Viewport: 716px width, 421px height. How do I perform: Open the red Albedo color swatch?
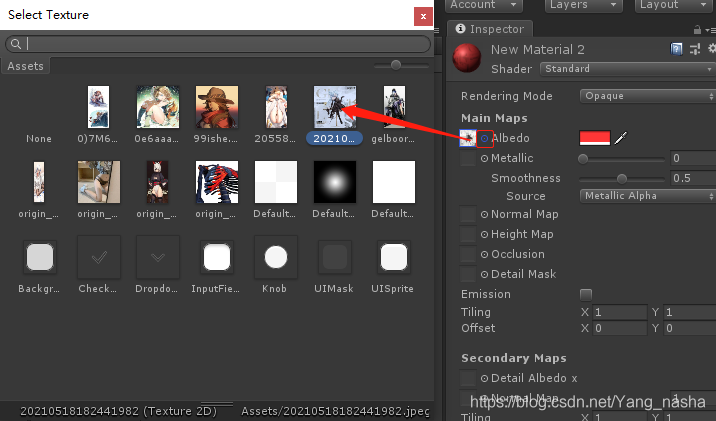coord(595,138)
